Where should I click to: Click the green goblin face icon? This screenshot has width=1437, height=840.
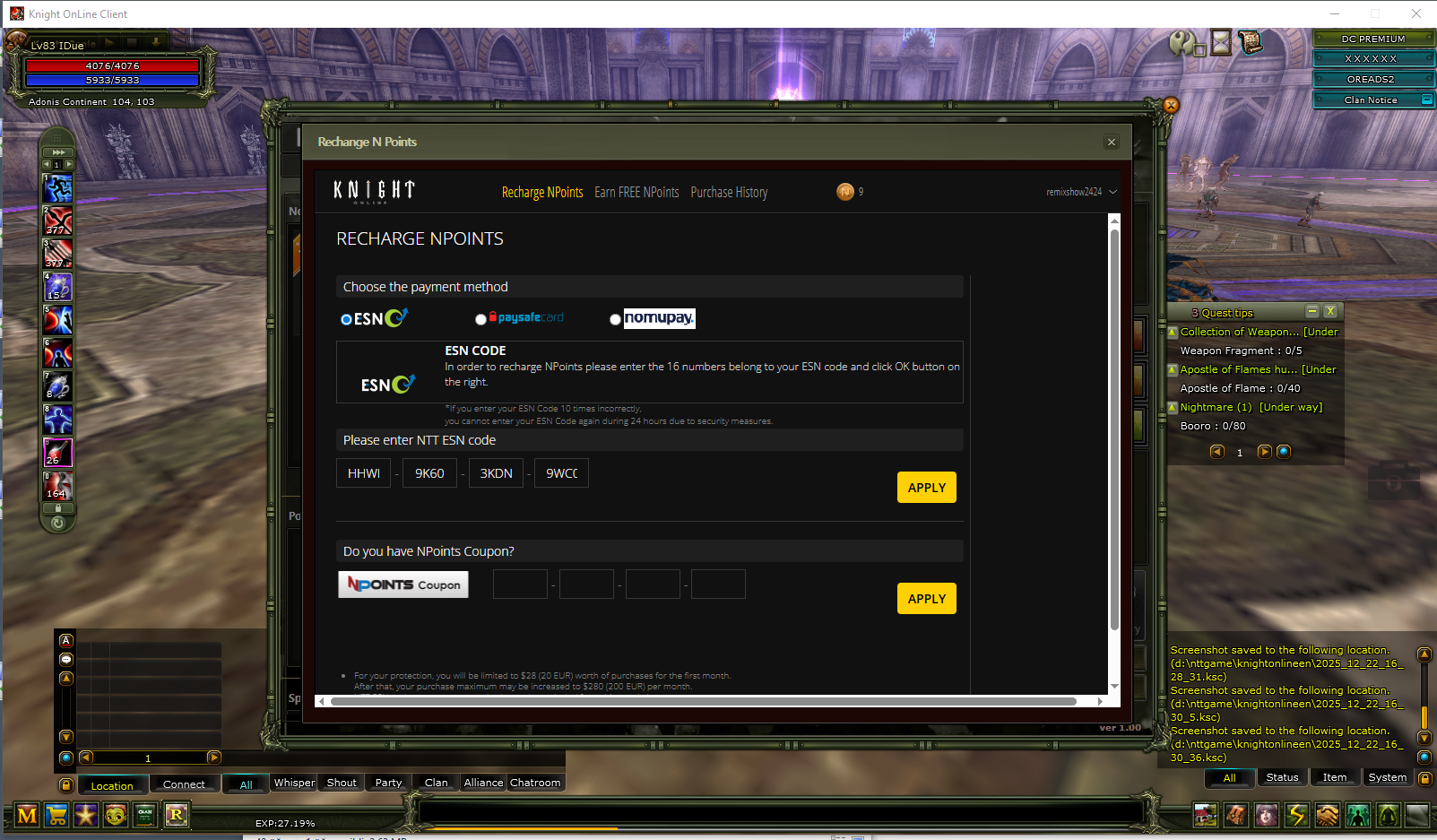[116, 815]
